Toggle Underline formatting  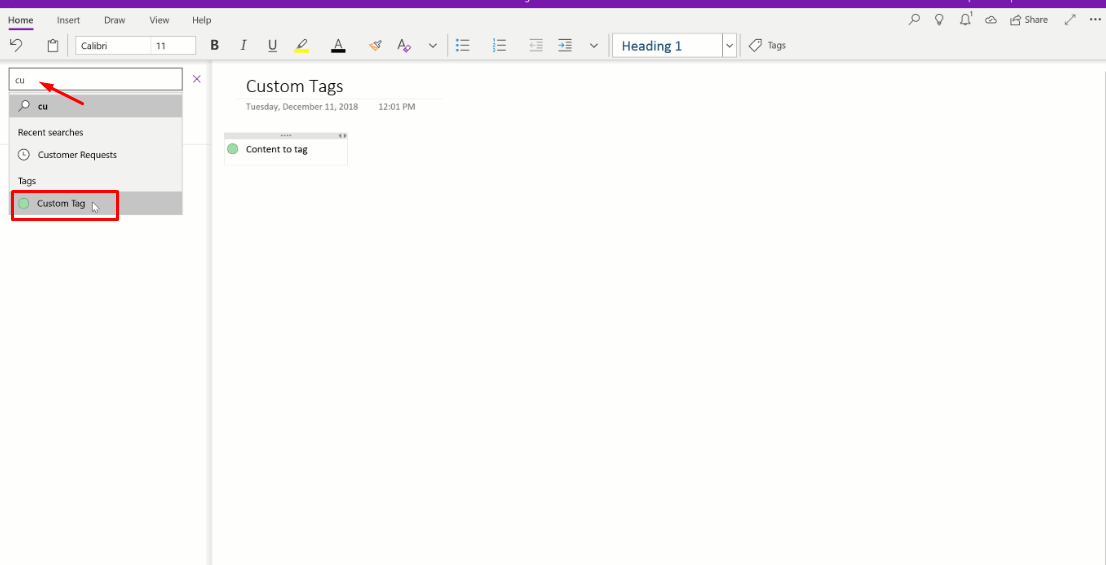(272, 46)
